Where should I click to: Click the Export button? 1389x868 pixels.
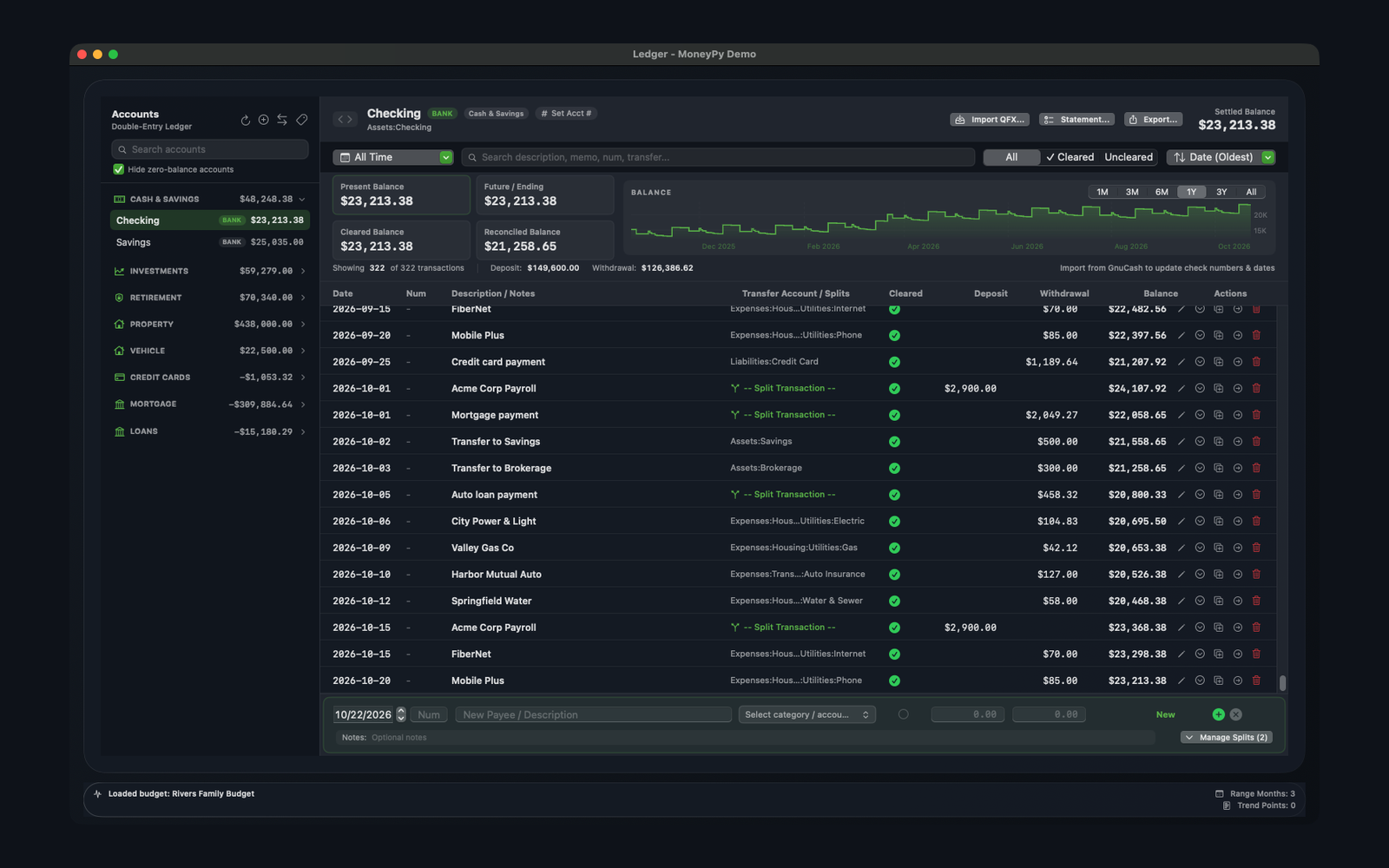[1154, 120]
